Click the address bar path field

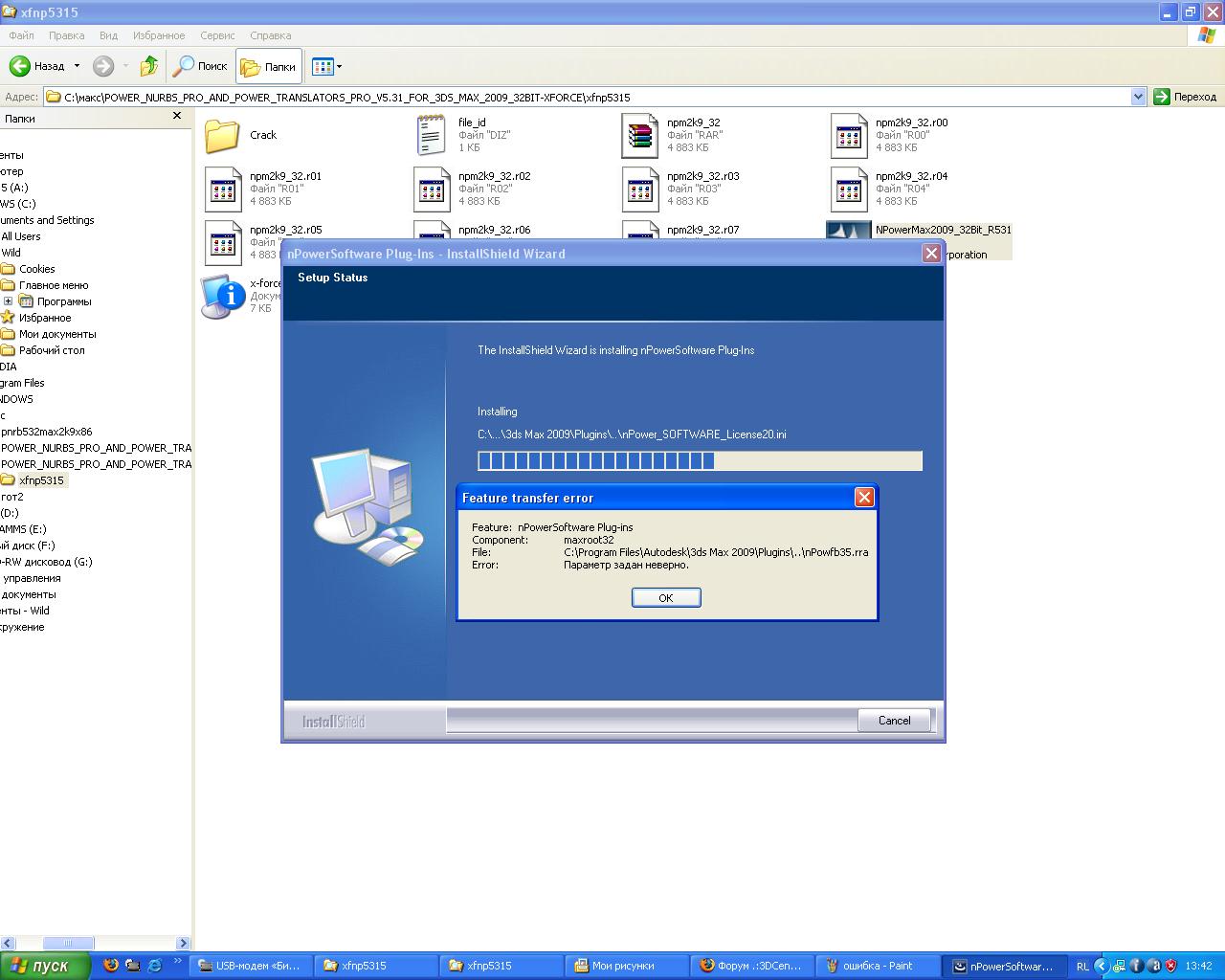[x=587, y=97]
